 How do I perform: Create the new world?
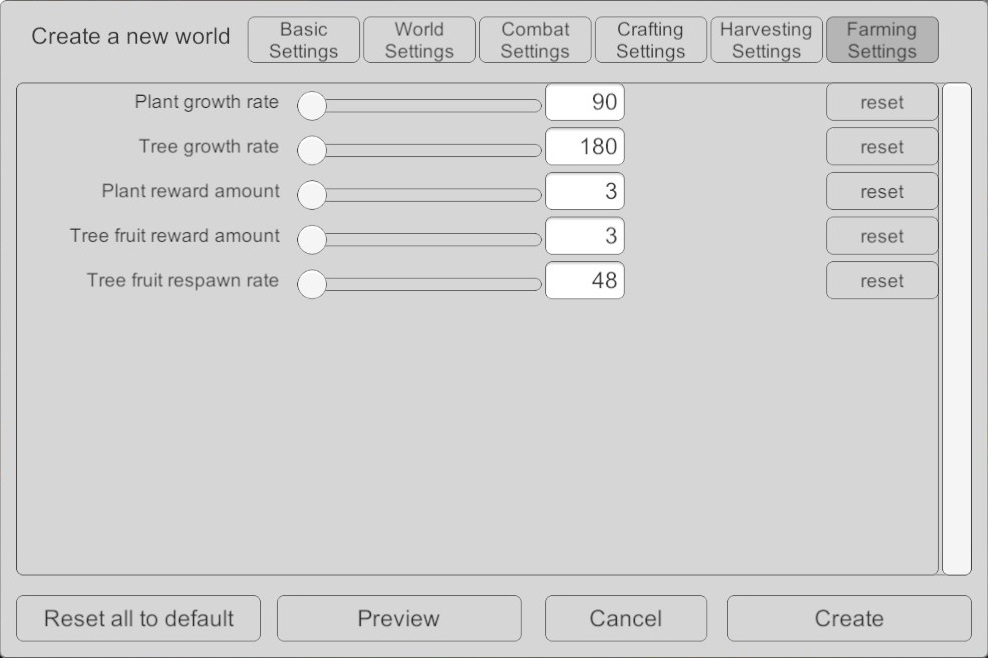[x=849, y=618]
